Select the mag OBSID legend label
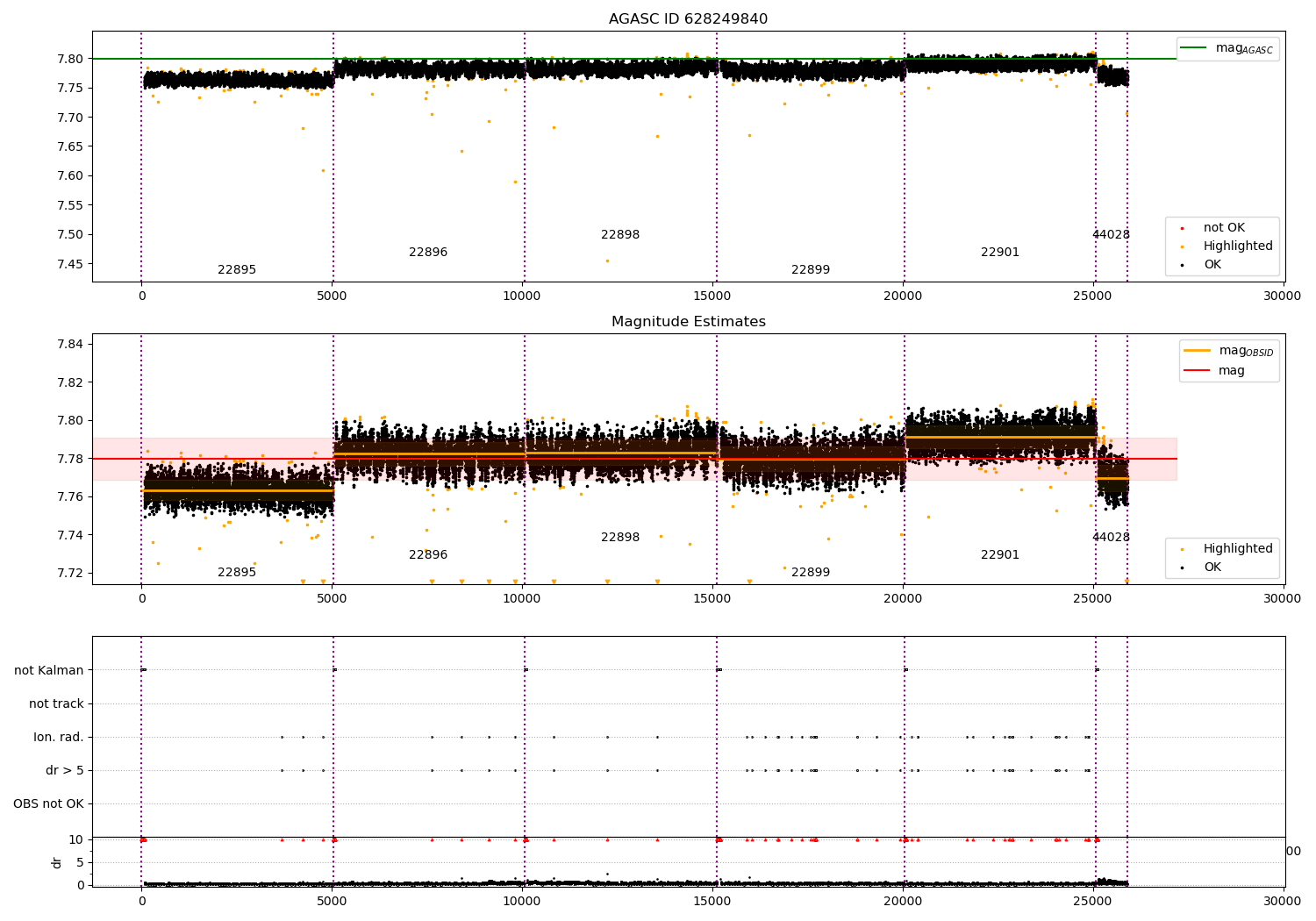 (x=1246, y=352)
